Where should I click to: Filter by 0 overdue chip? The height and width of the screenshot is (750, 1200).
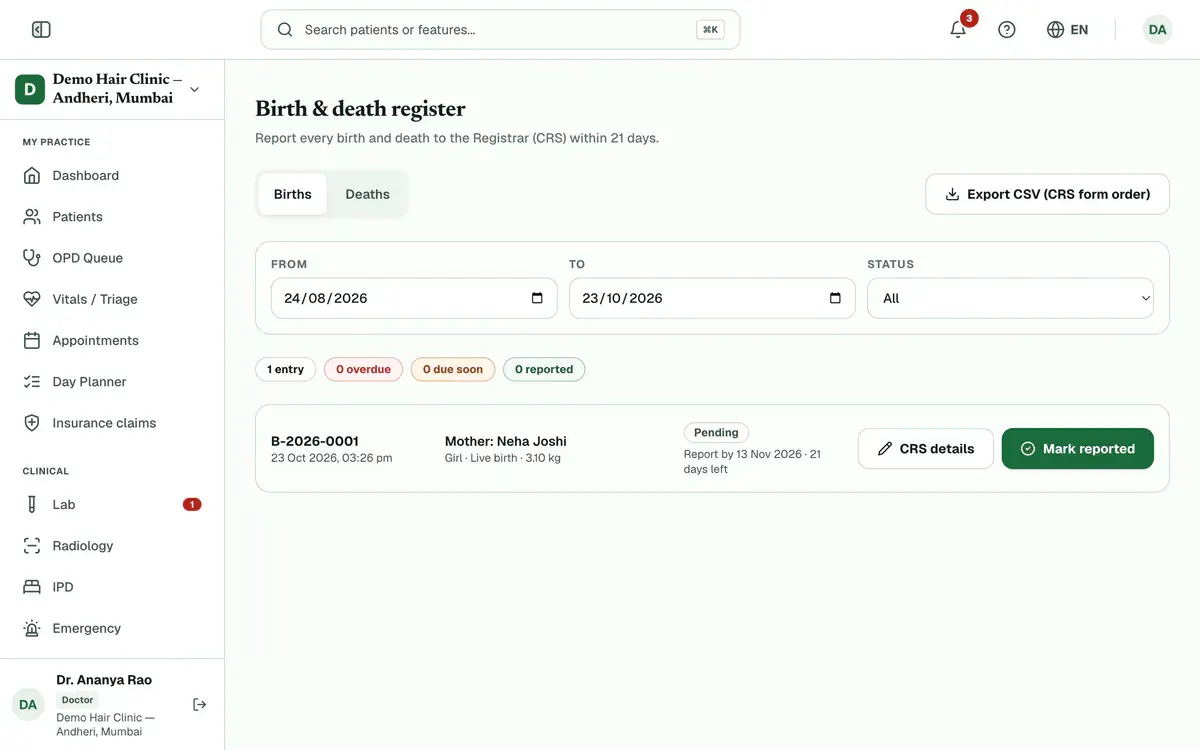pyautogui.click(x=363, y=369)
